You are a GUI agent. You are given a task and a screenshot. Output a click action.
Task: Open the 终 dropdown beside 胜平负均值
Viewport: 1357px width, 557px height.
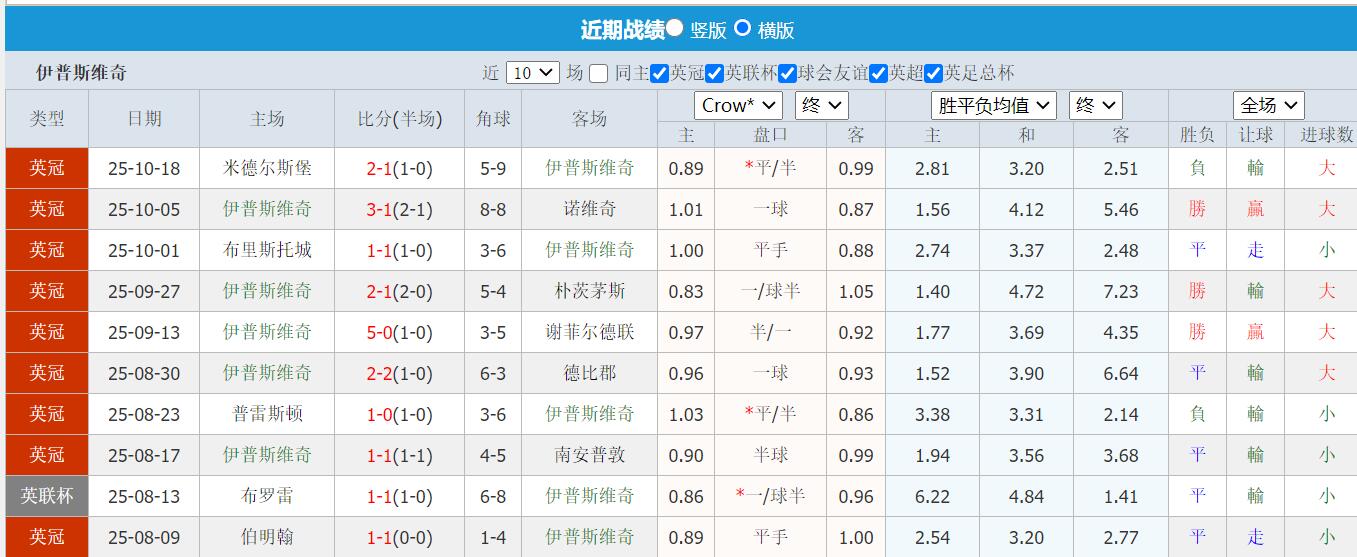point(1095,105)
